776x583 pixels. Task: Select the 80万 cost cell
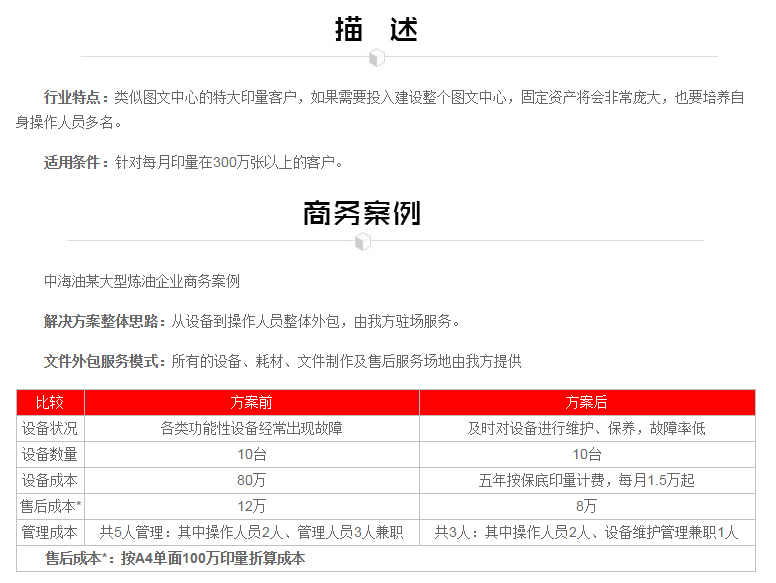[x=251, y=480]
